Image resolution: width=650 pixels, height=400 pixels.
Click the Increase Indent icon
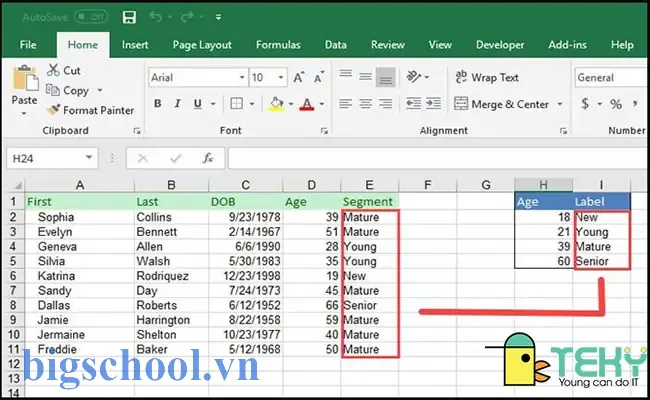point(433,104)
